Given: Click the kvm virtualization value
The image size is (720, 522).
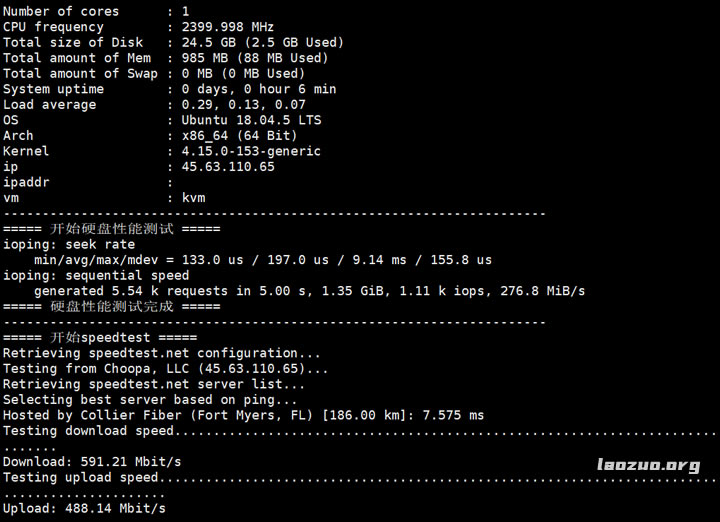Looking at the screenshot, I should coord(193,198).
